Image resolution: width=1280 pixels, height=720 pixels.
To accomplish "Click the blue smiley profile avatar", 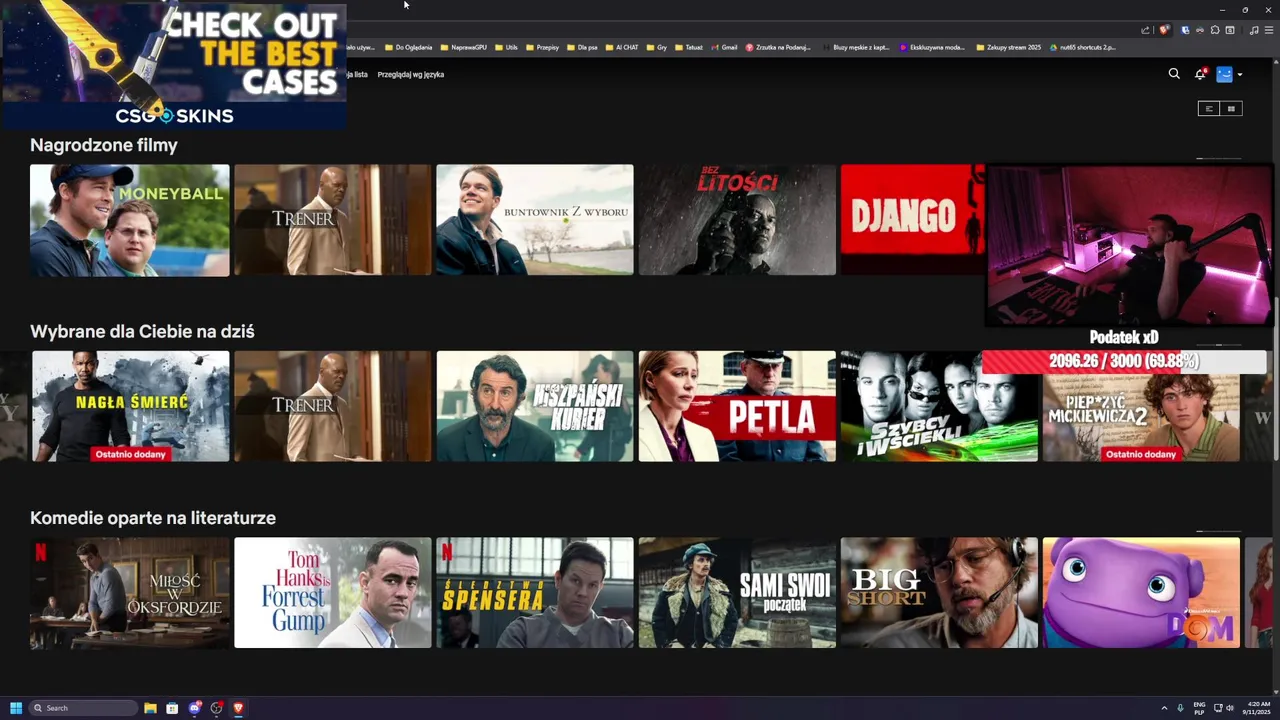I will coord(1224,74).
